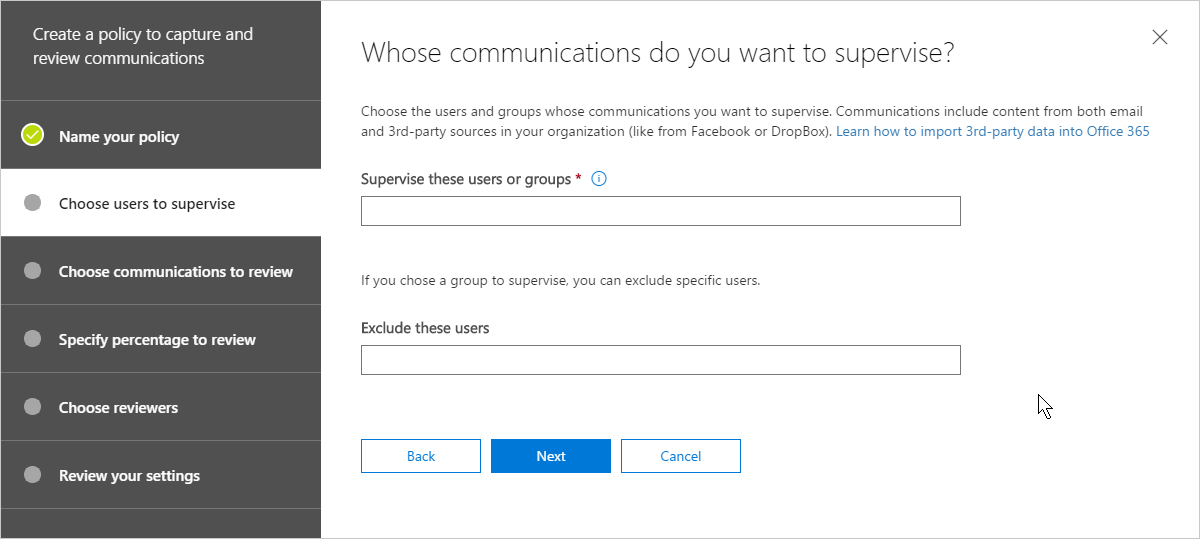The width and height of the screenshot is (1200, 539).
Task: Click the Choose reviewers step bullet
Action: tap(33, 407)
